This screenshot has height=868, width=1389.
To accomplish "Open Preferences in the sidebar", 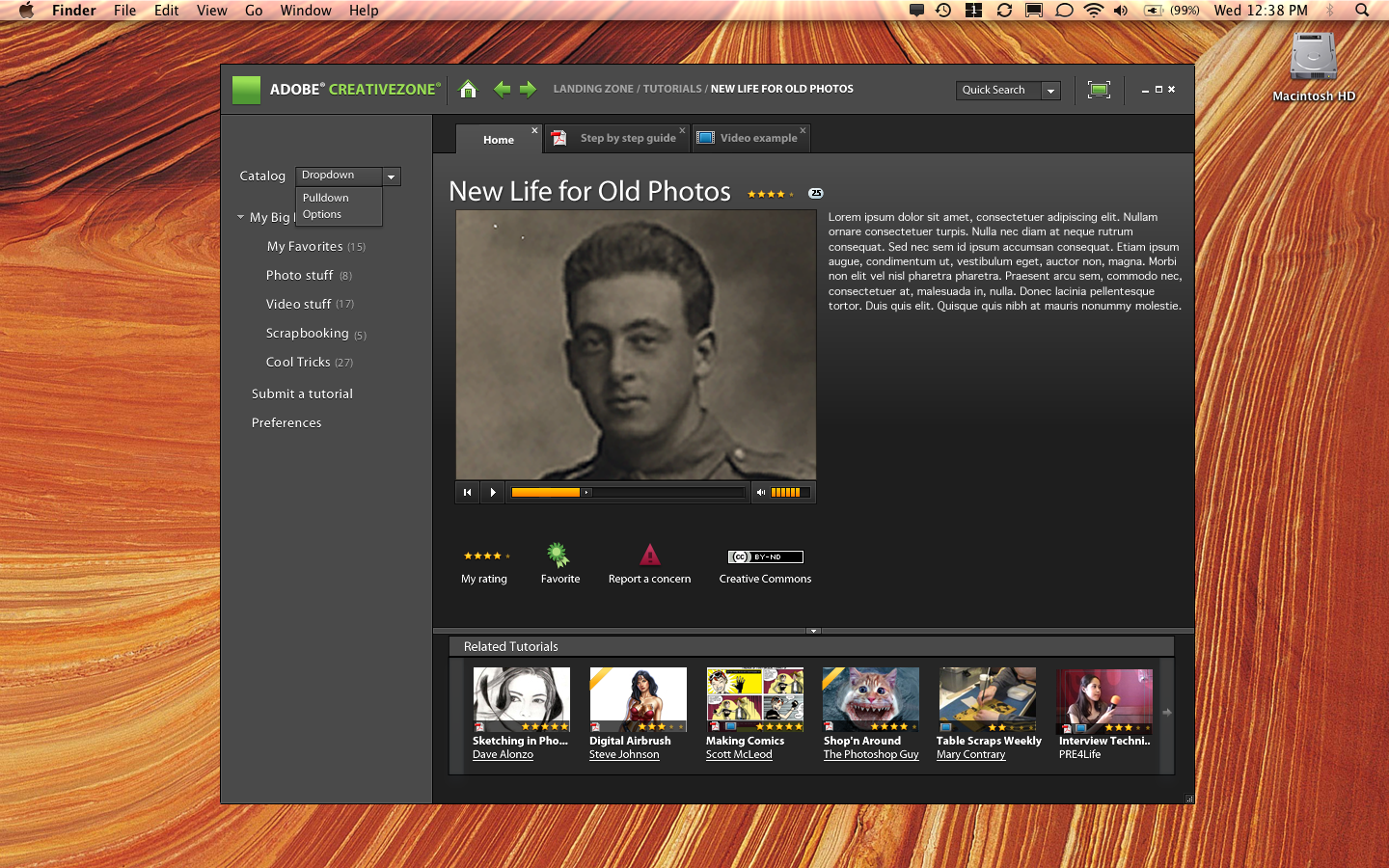I will pos(286,423).
